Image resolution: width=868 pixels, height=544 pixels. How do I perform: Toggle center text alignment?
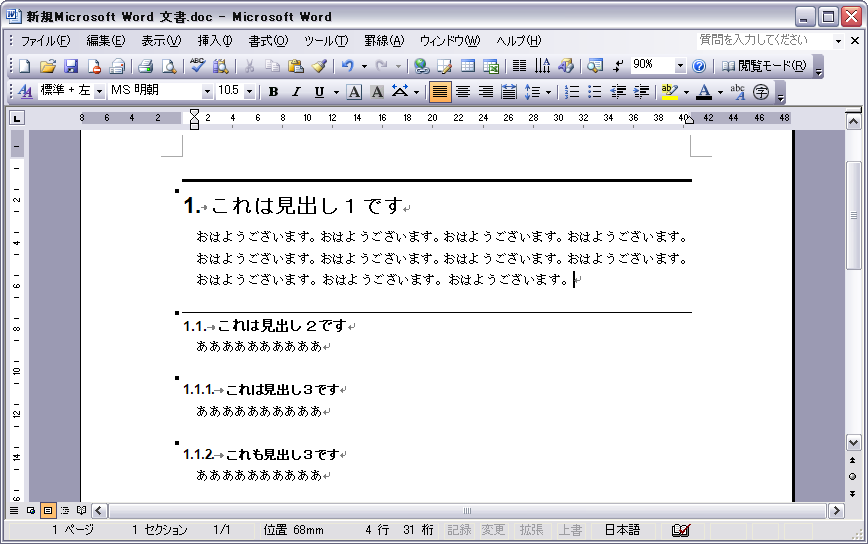coord(463,92)
